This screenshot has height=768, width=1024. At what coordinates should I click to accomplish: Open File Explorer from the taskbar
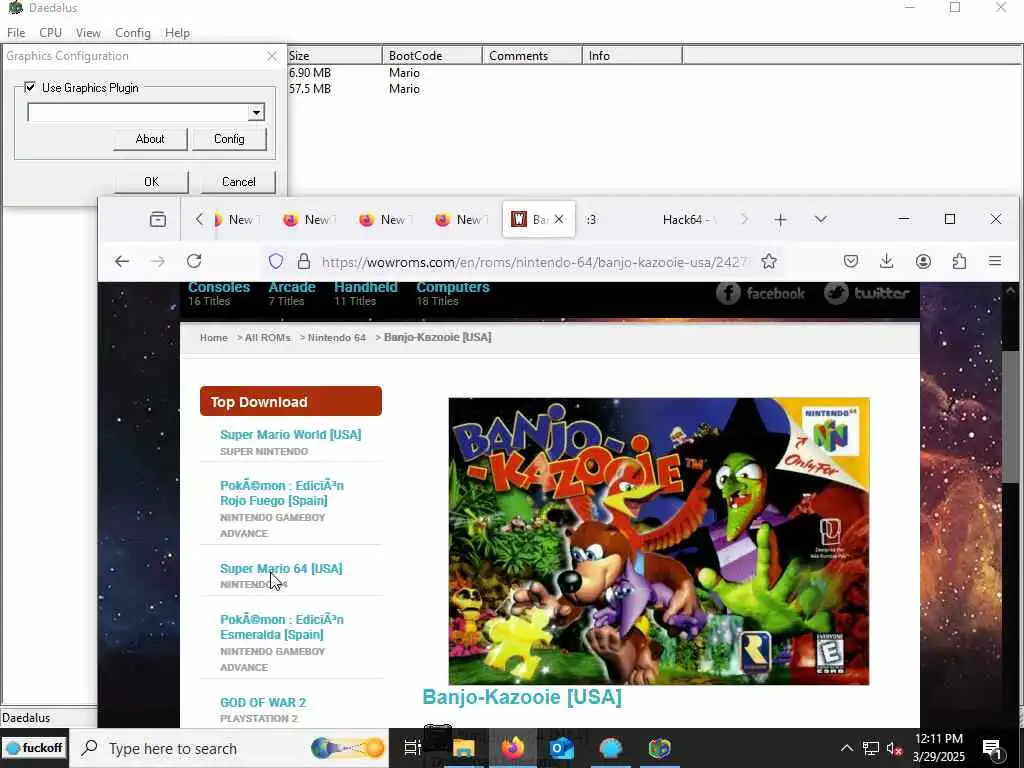463,748
